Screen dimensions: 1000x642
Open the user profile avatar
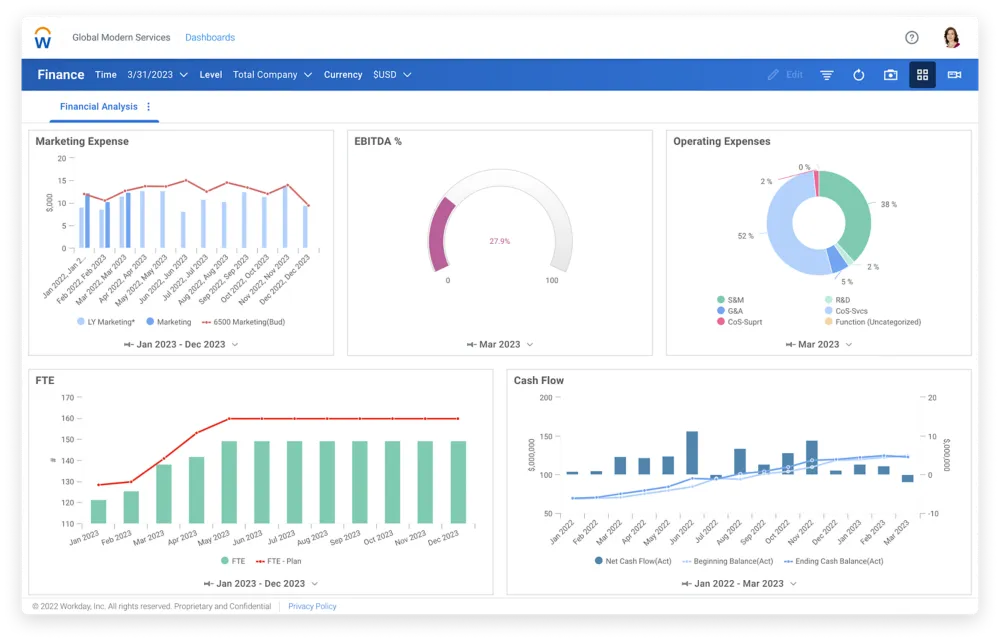pyautogui.click(x=952, y=38)
